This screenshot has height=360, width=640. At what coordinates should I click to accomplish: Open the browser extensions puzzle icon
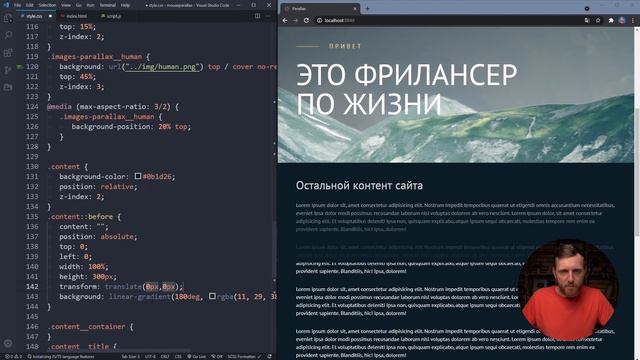point(611,20)
